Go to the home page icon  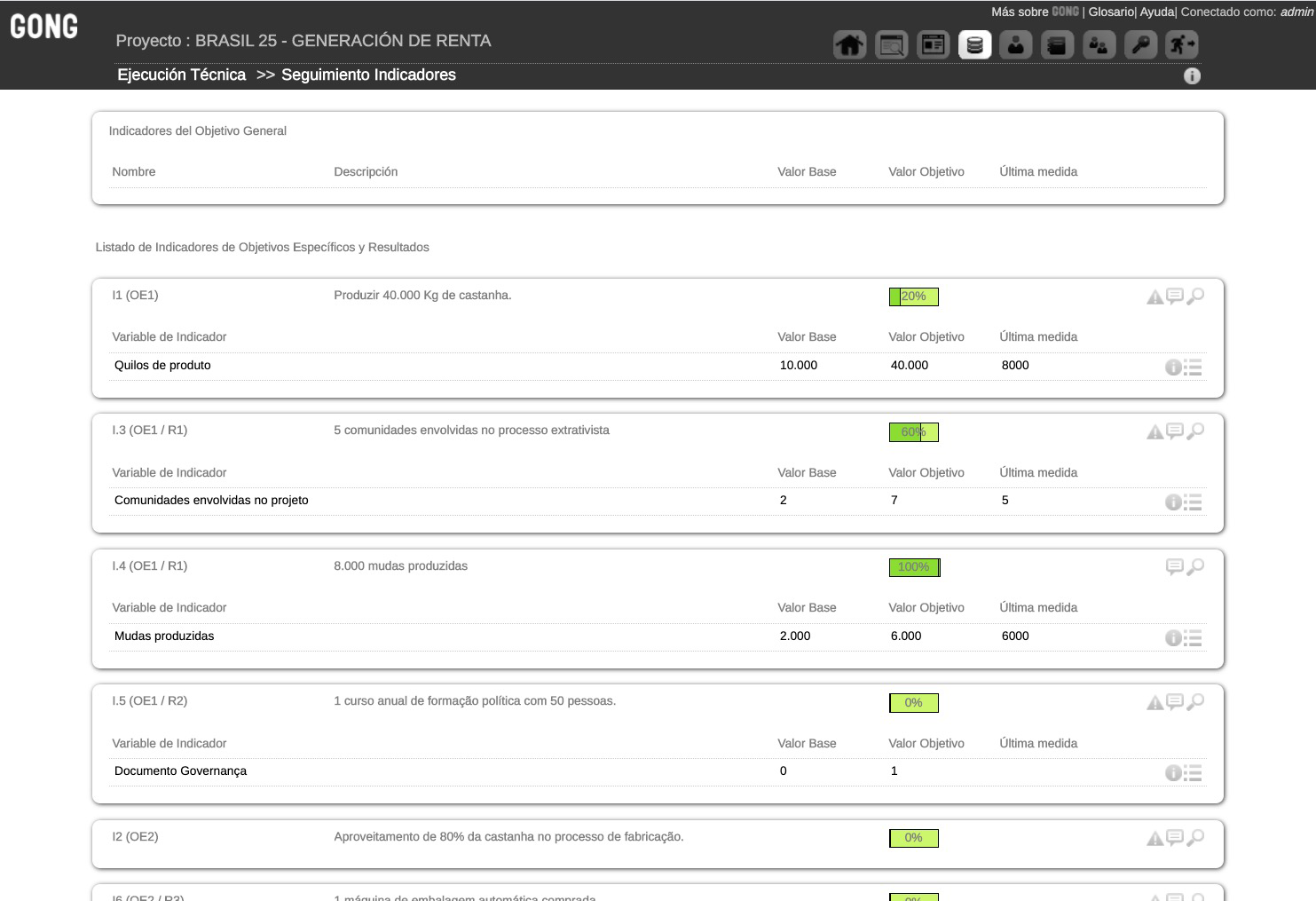point(849,44)
